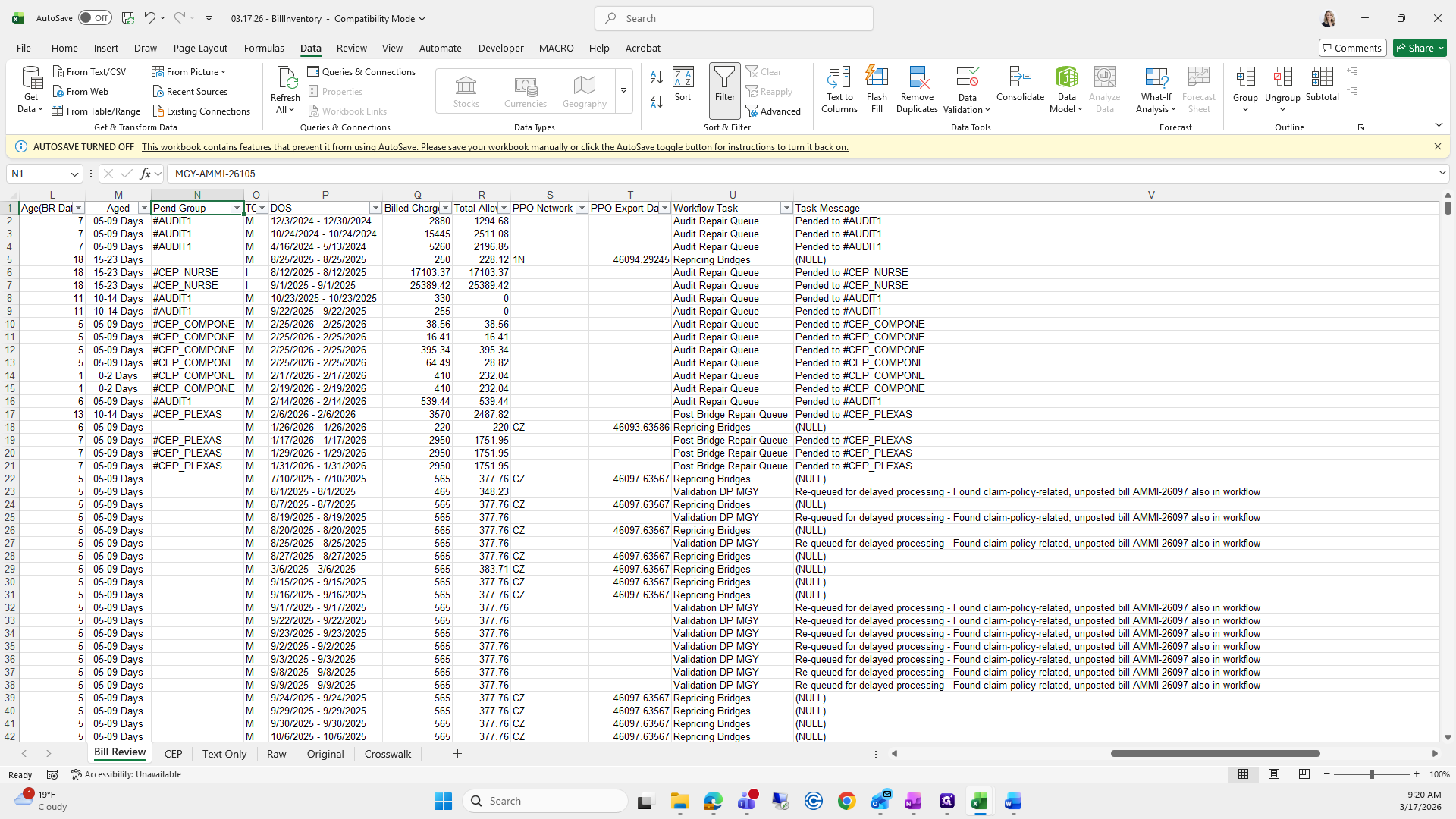Image resolution: width=1456 pixels, height=819 pixels.
Task: Click the AutoSave instructions link
Action: coord(494,147)
